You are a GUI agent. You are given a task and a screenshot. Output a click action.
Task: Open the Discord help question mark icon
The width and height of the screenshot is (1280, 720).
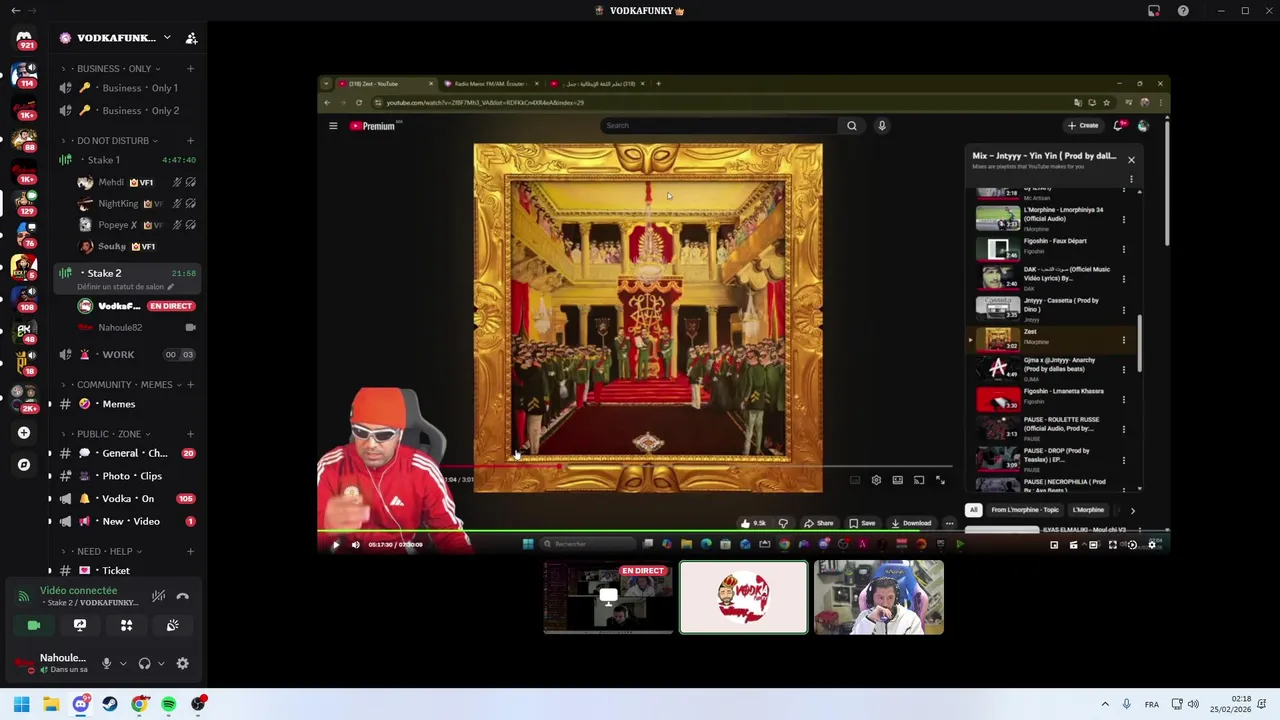click(1184, 11)
